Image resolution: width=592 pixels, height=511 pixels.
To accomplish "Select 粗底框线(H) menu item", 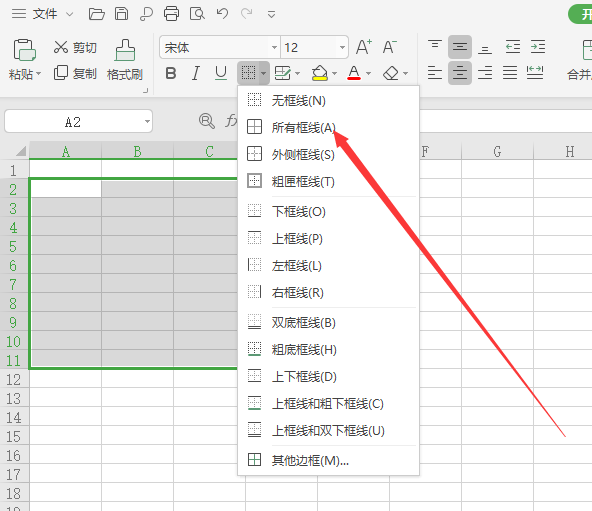I will [x=328, y=350].
